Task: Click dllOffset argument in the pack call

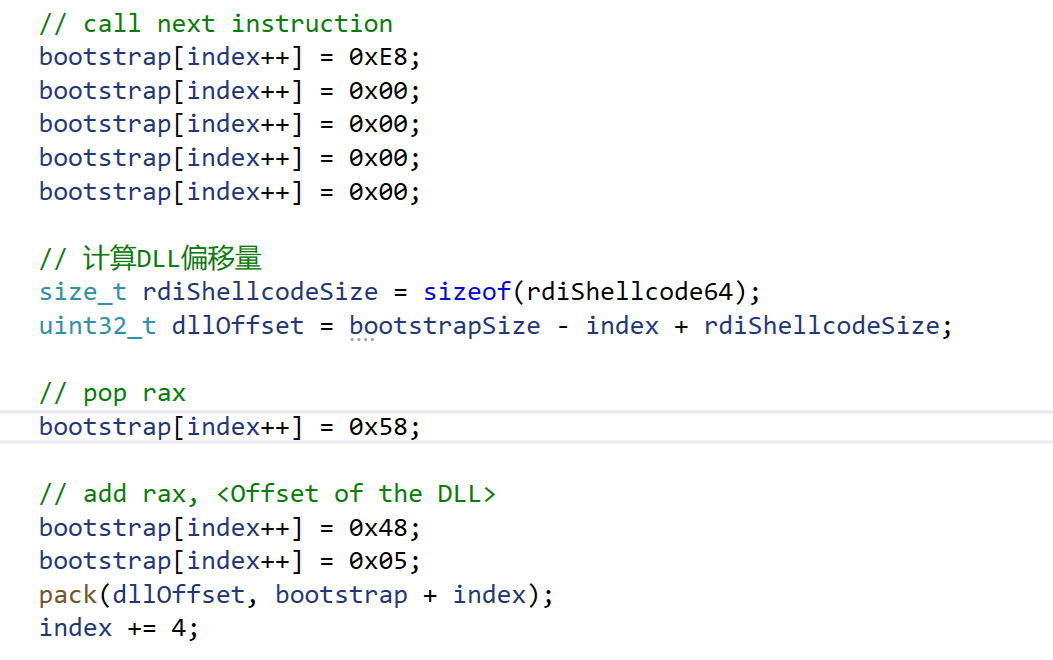Action: coord(179,595)
